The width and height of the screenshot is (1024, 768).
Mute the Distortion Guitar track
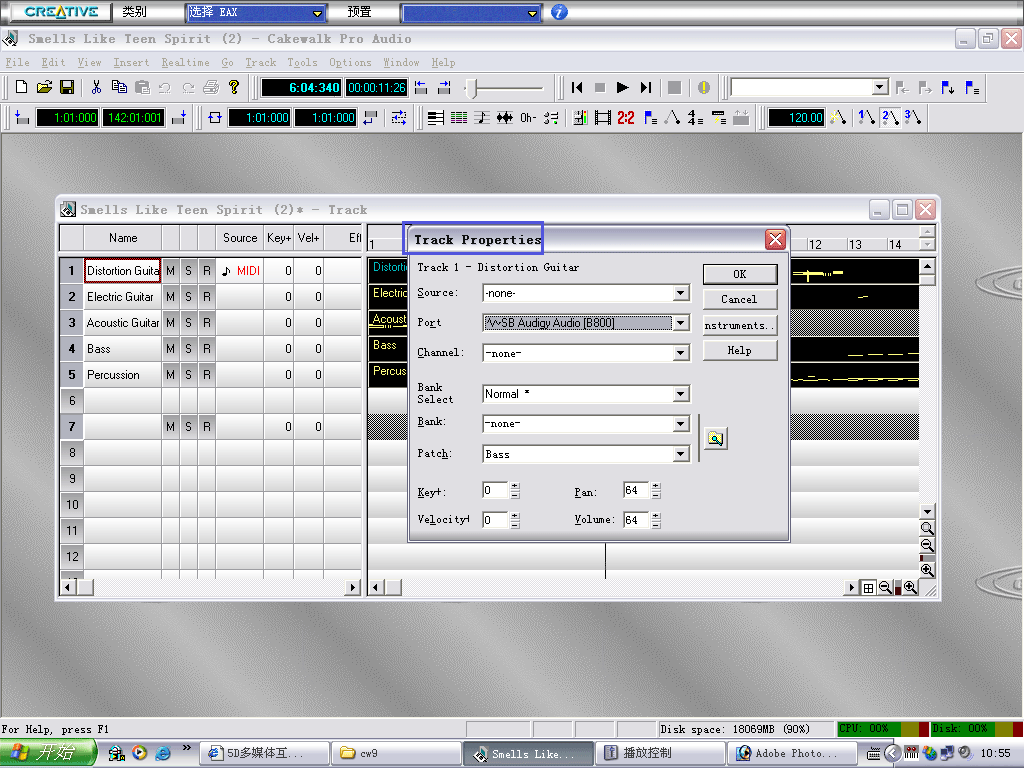point(170,270)
